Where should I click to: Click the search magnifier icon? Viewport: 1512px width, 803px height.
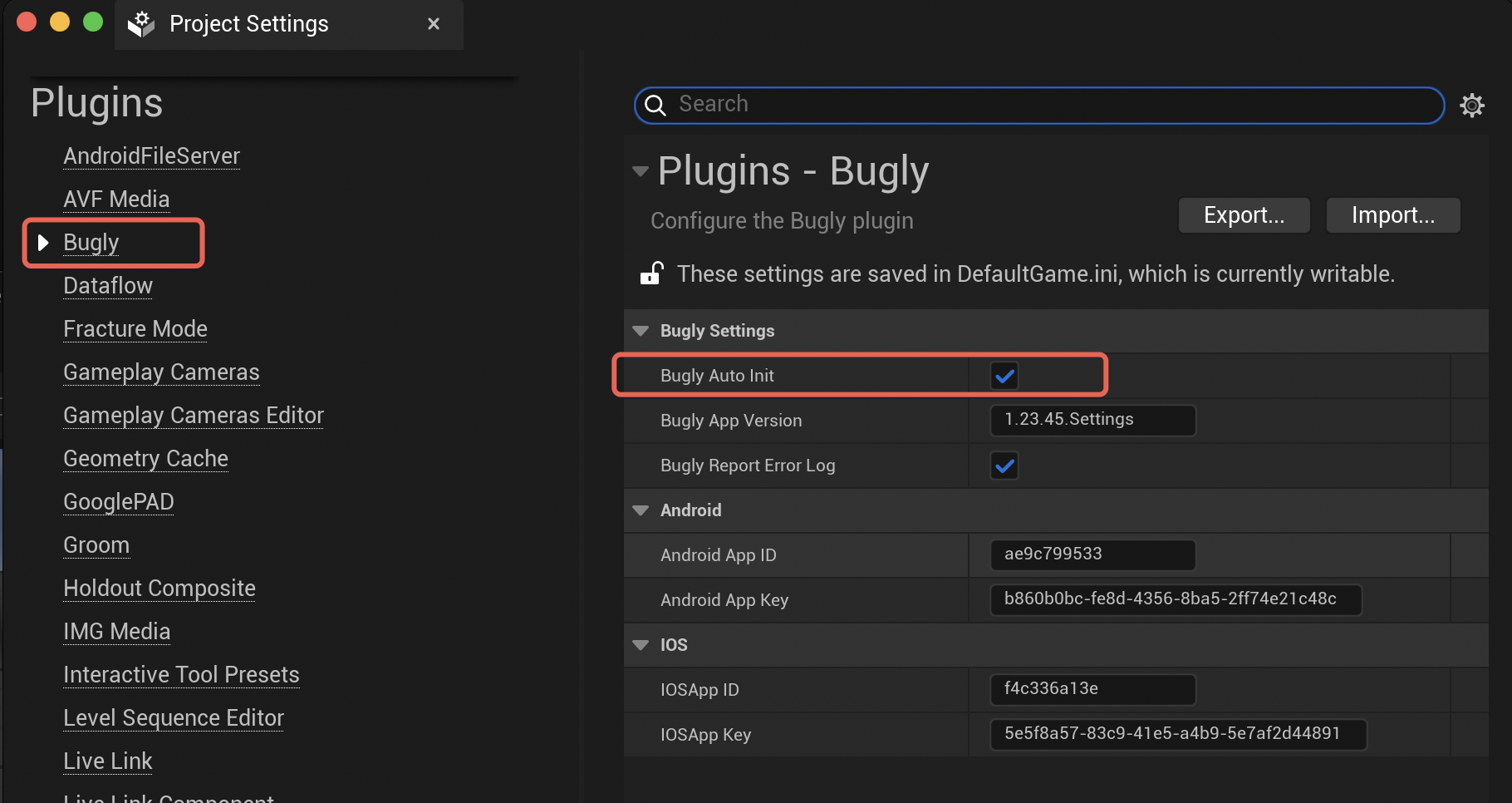pyautogui.click(x=655, y=105)
